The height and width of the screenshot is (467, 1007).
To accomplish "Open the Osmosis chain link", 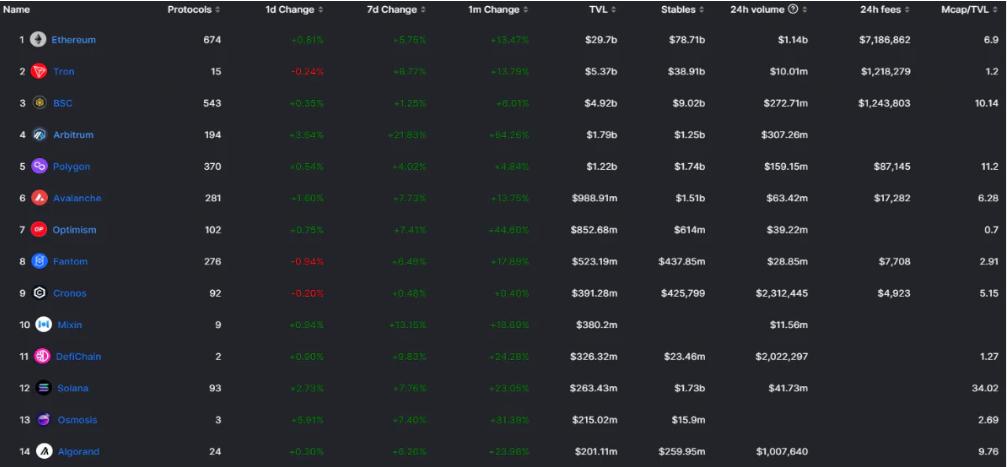I will pos(75,420).
